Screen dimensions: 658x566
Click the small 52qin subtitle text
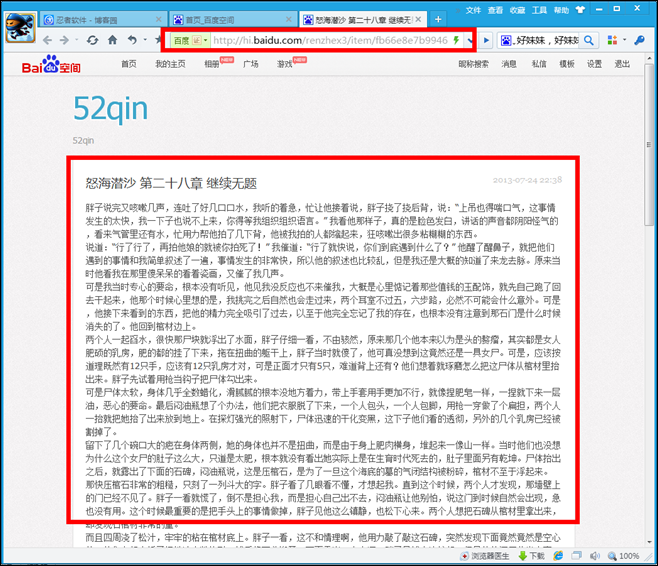coord(83,141)
